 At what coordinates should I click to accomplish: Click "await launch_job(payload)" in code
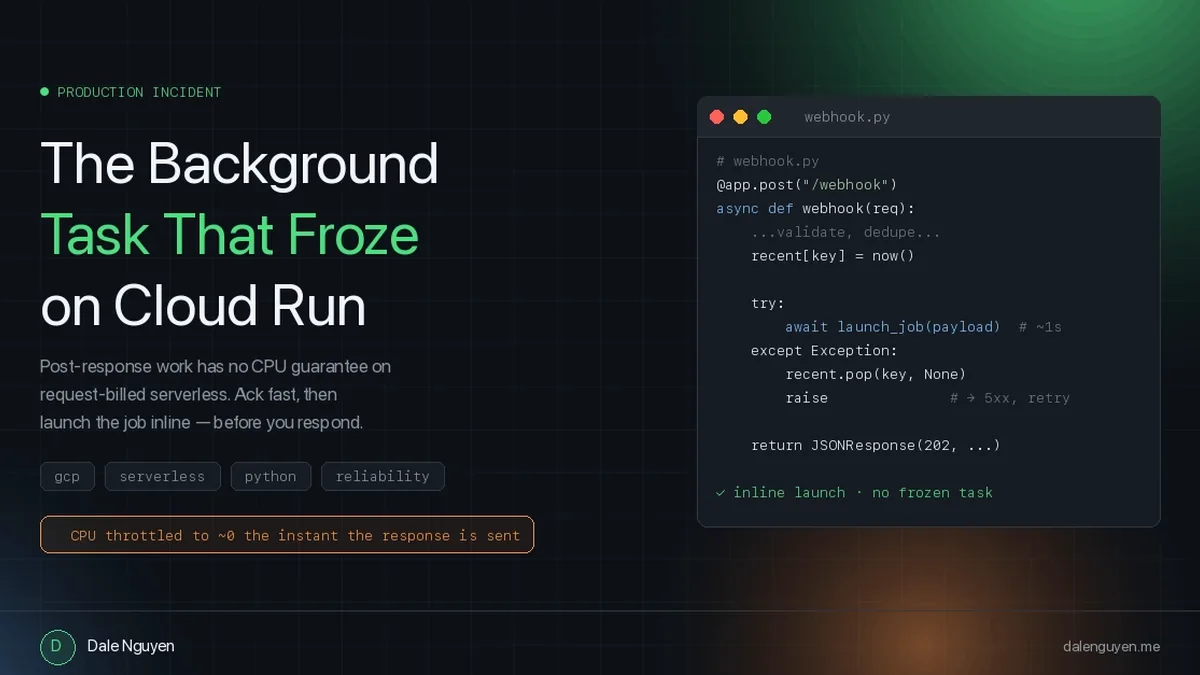[x=892, y=327]
